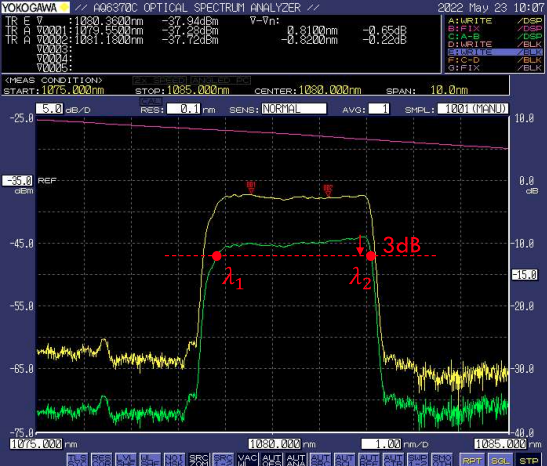
Task: Click the AUT SRC status indicator
Action: 320,459
